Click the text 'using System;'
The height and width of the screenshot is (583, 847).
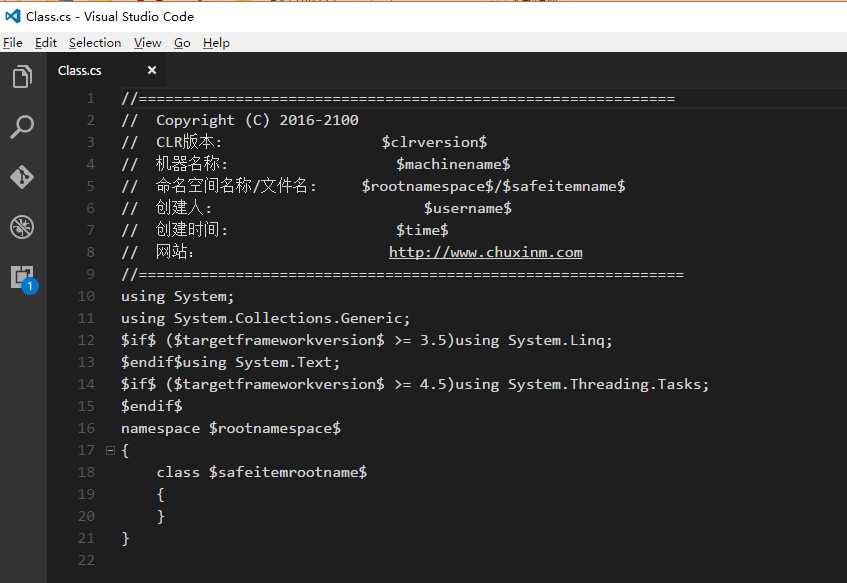coord(177,297)
